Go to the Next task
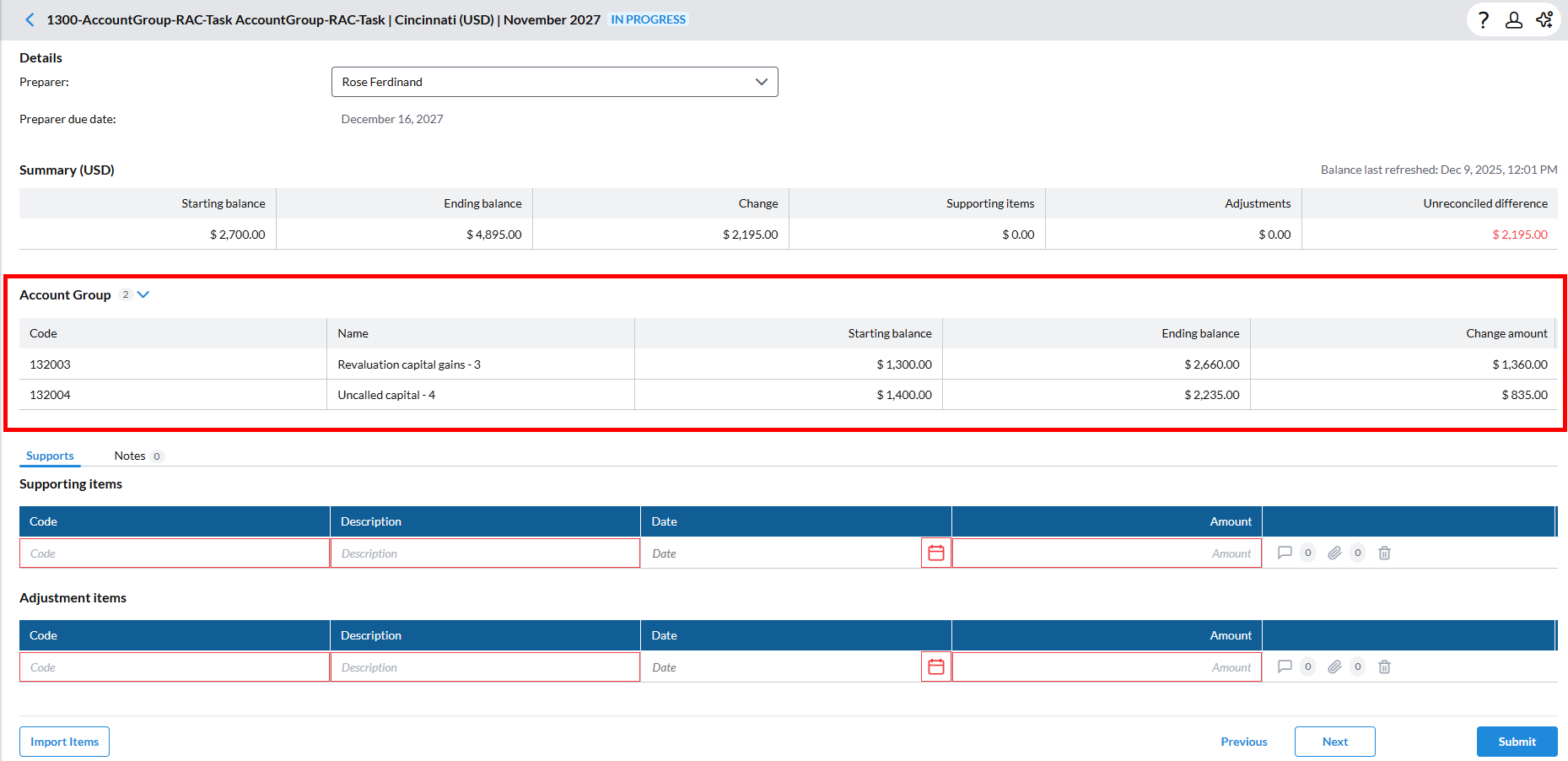1568x761 pixels. [1334, 742]
